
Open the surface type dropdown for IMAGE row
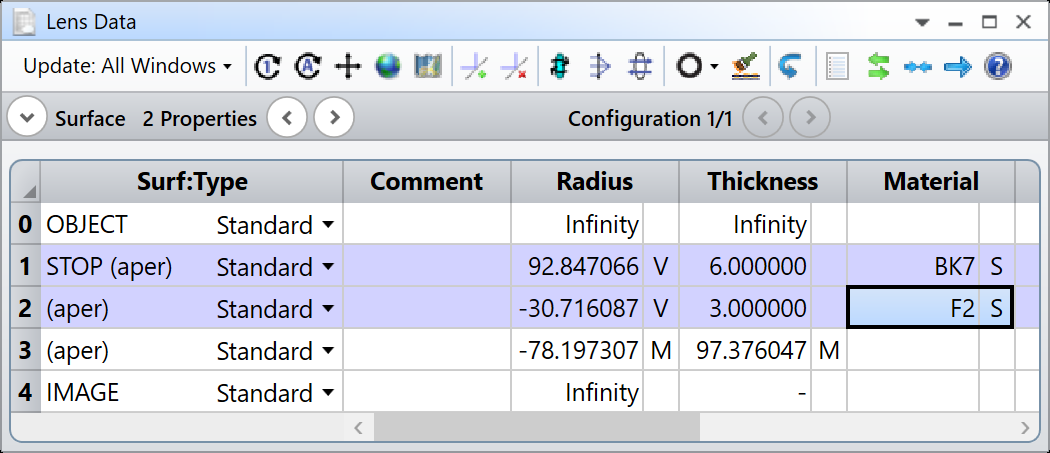(328, 394)
